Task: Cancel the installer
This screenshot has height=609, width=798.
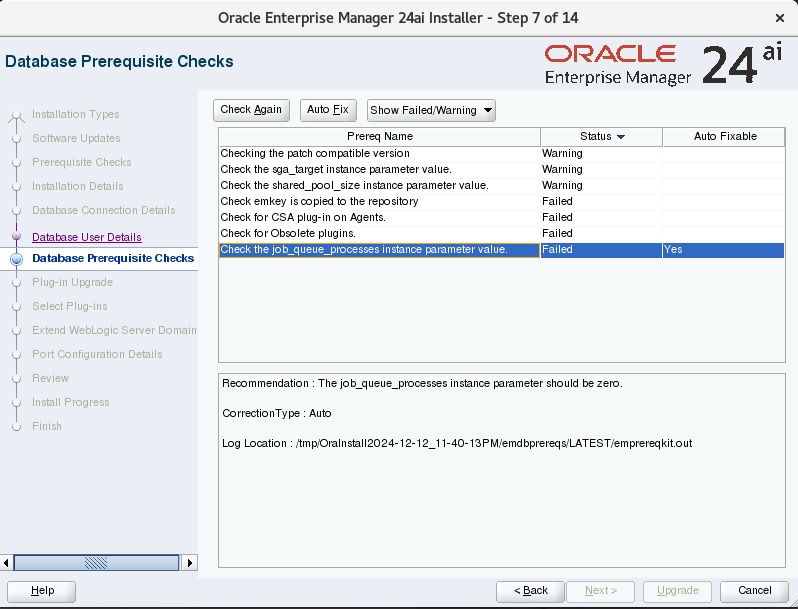Action: click(x=754, y=591)
